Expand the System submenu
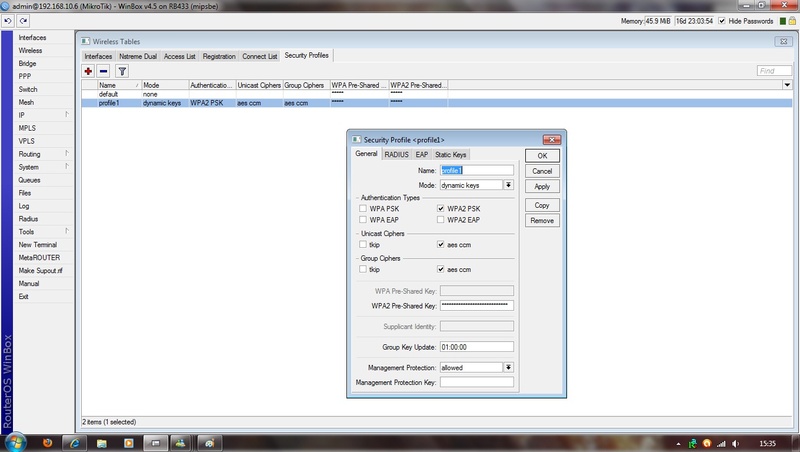Viewport: 800px width, 452px height. 67,167
